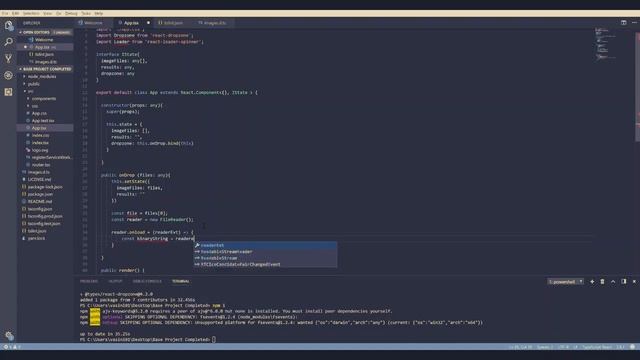
Task: Click the code minimap overview
Action: (605, 45)
